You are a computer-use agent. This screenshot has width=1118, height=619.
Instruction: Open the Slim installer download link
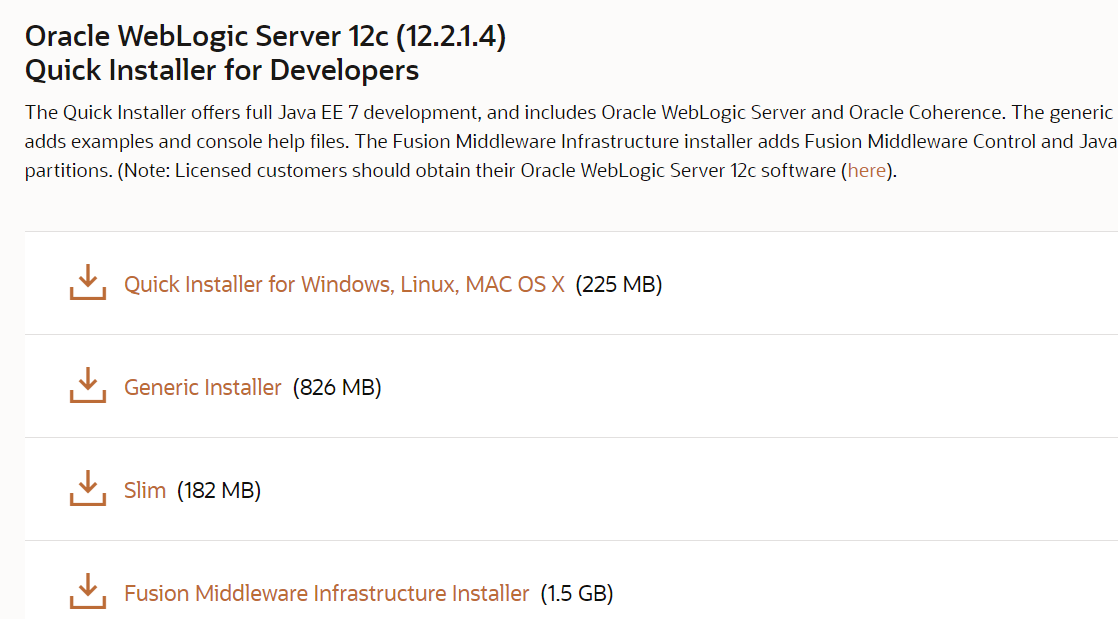point(144,490)
